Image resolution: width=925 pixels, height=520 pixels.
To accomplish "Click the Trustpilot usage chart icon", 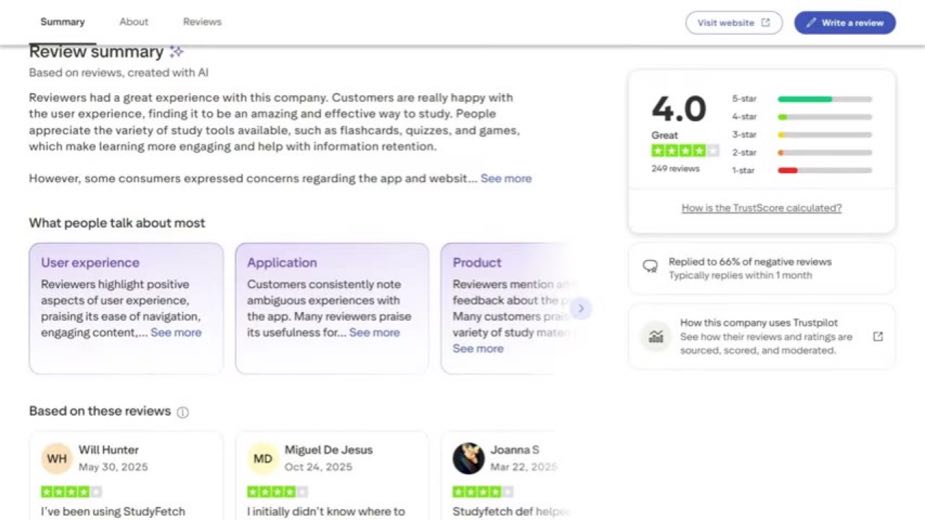I will (x=656, y=336).
